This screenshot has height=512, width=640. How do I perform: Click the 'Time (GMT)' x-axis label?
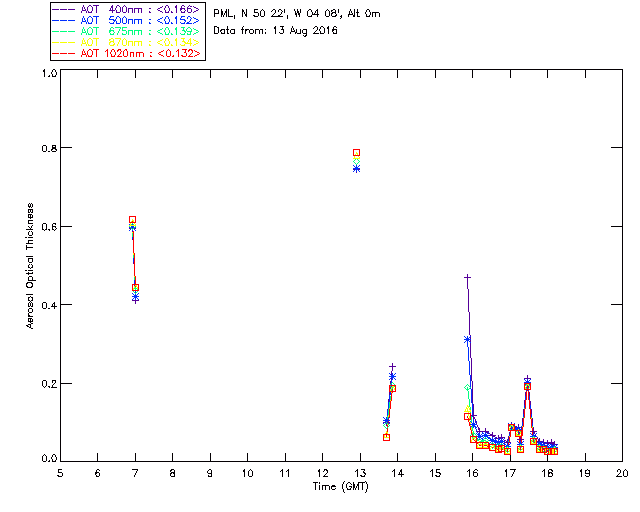pyautogui.click(x=340, y=487)
